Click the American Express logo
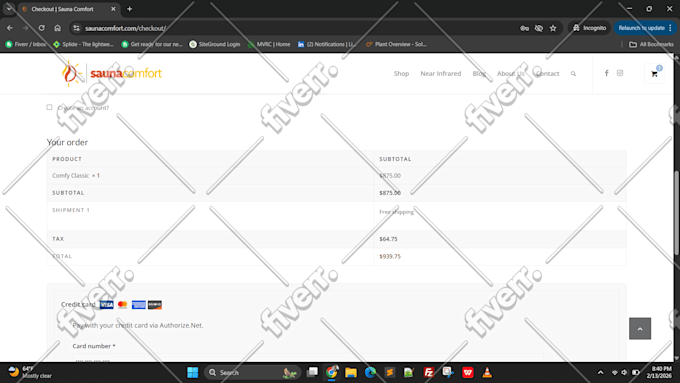 pyautogui.click(x=139, y=305)
